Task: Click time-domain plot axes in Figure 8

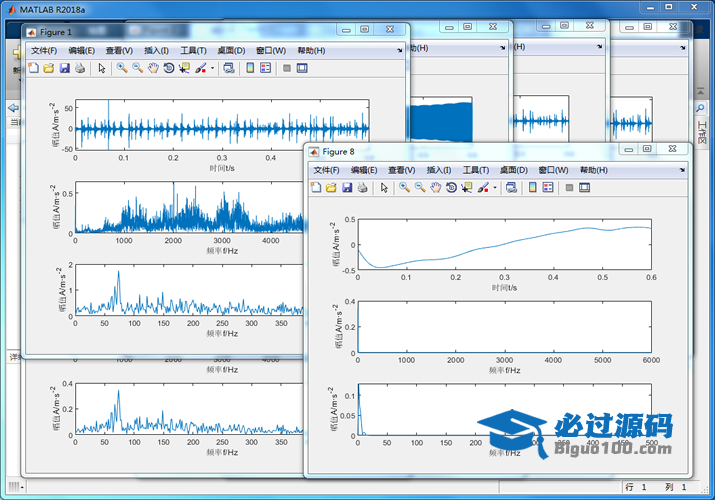Action: click(x=504, y=244)
